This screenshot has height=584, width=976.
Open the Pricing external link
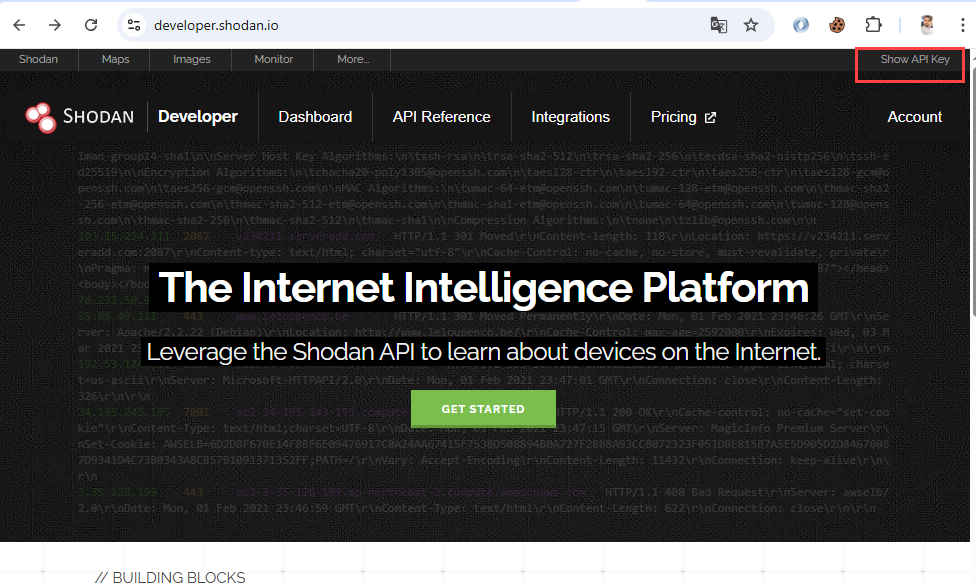(x=683, y=117)
